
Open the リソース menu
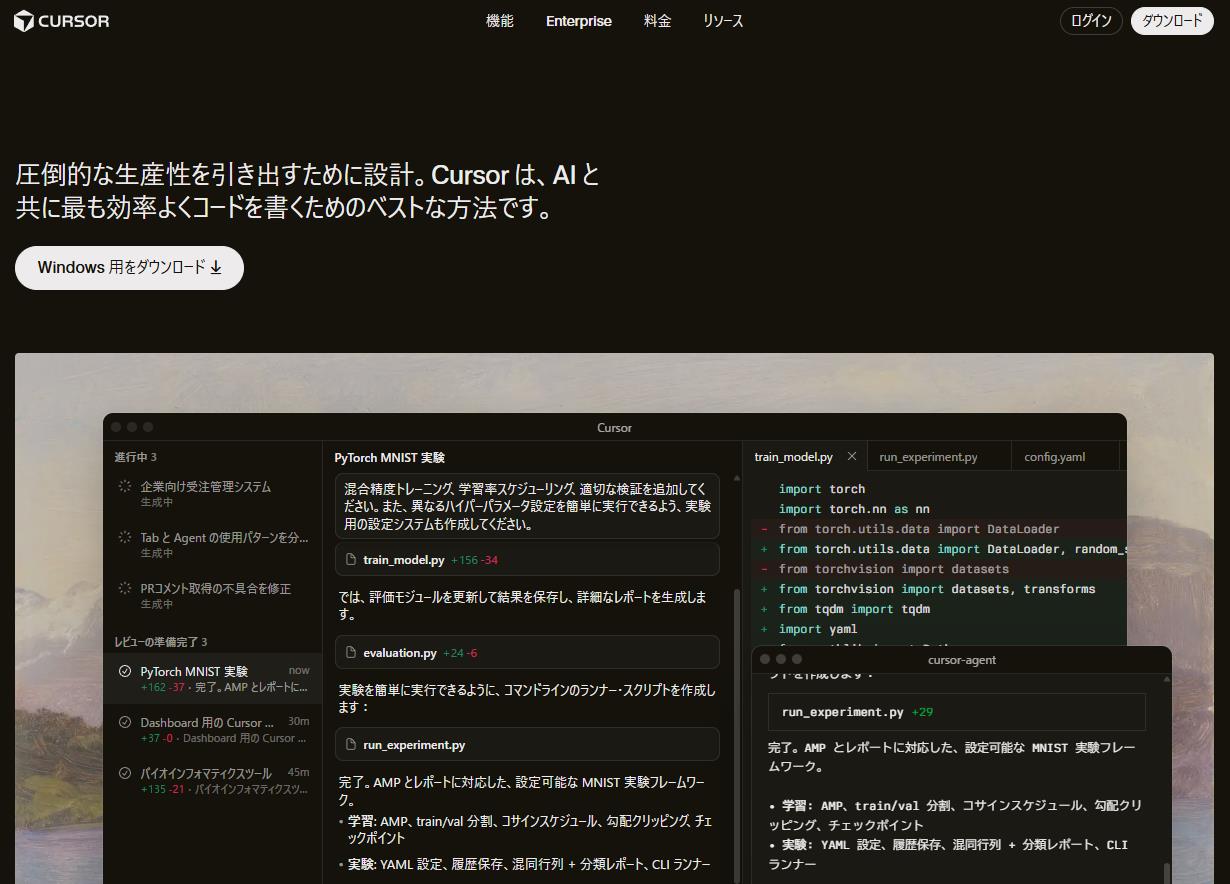point(723,21)
